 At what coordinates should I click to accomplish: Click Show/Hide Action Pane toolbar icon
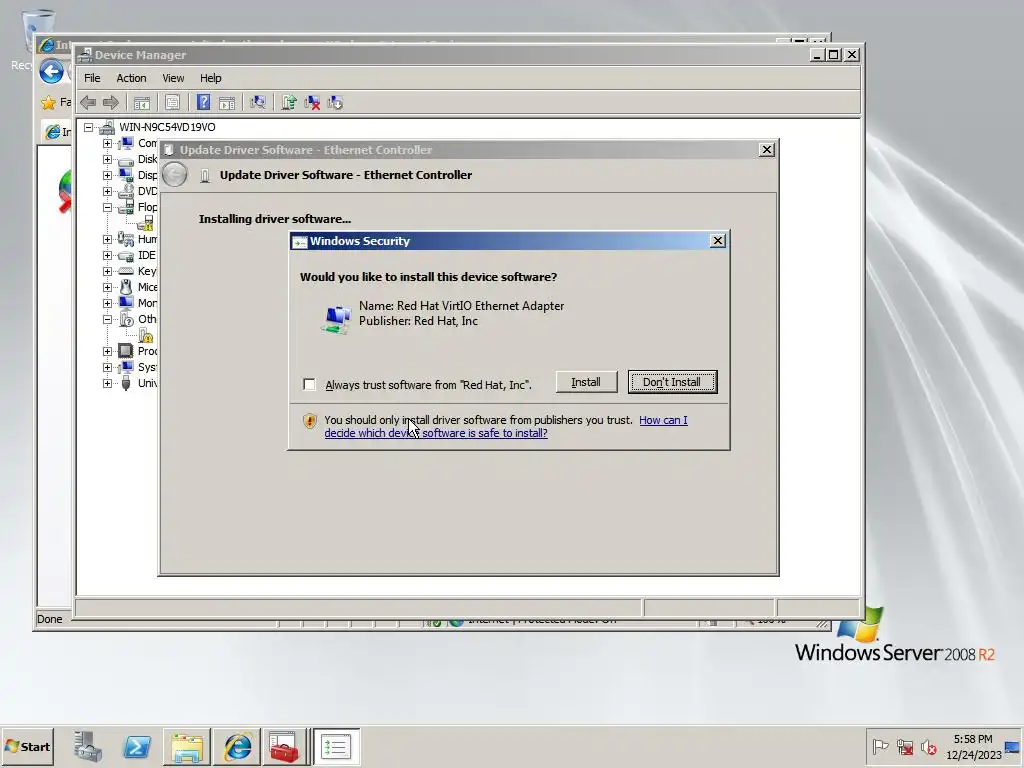(x=227, y=103)
